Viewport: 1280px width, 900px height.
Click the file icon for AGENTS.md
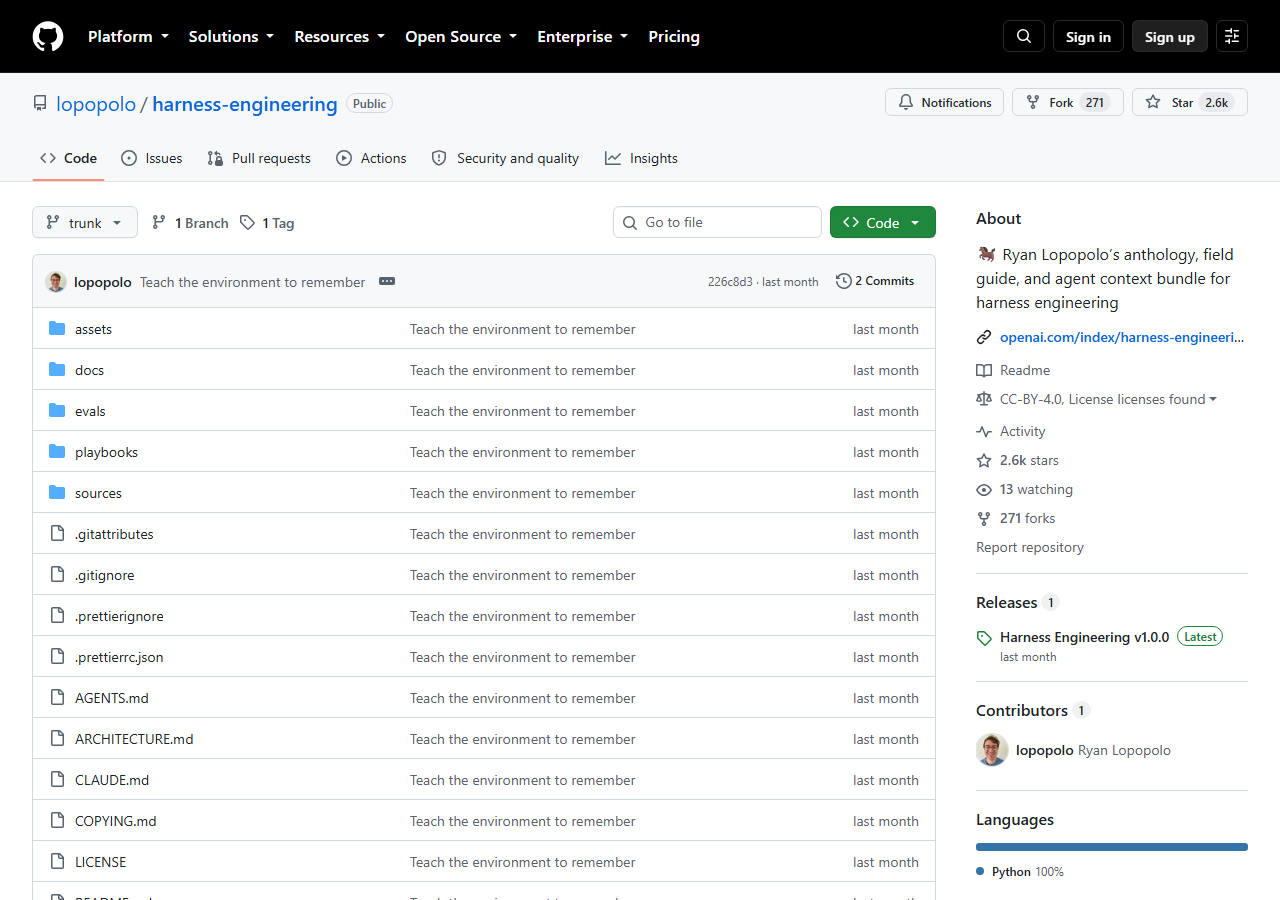[x=57, y=698]
